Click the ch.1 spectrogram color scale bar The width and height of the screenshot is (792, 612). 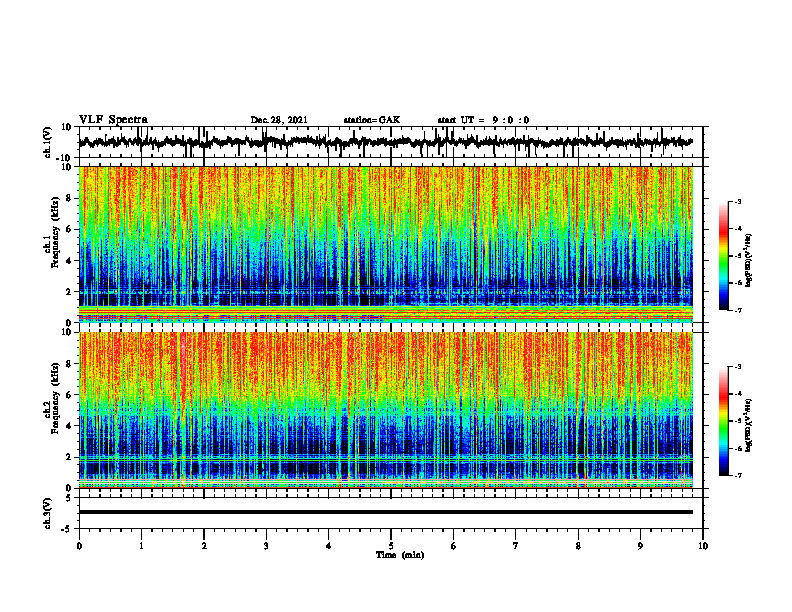(x=724, y=256)
